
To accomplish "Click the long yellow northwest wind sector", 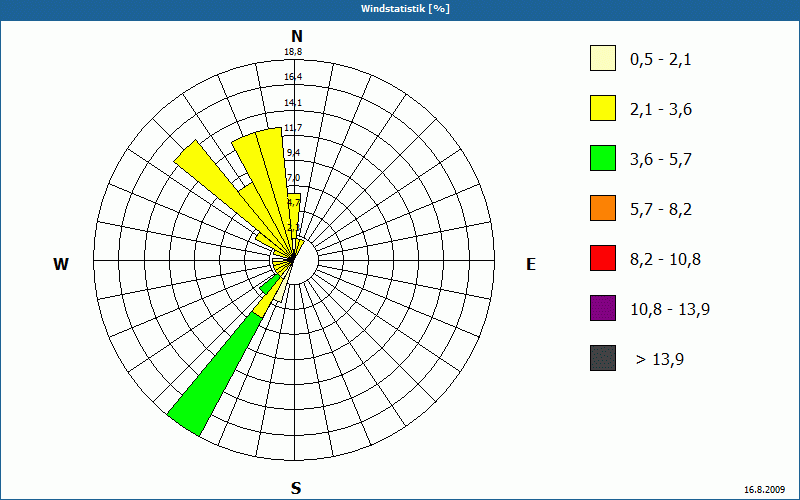I will pyautogui.click(x=219, y=186).
